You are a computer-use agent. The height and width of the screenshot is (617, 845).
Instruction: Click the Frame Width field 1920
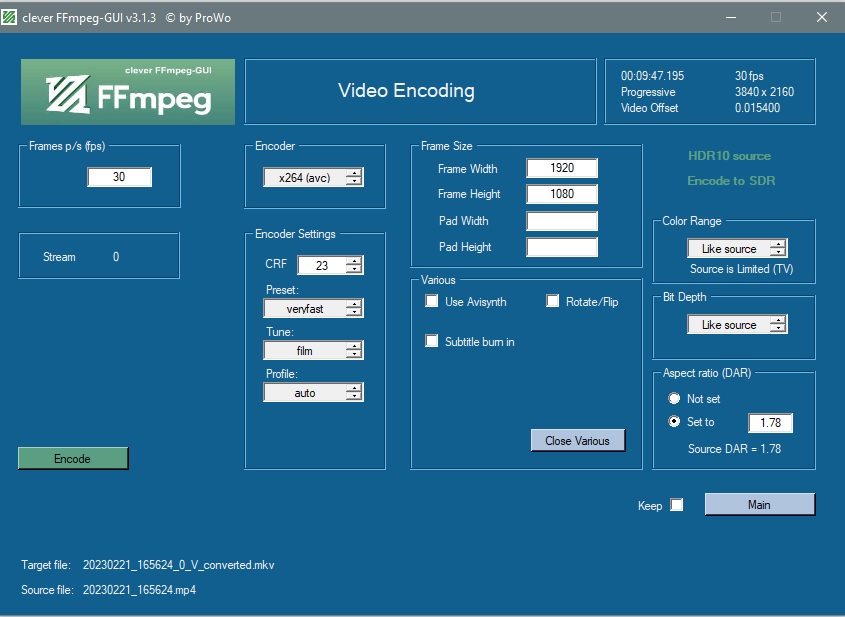(x=562, y=168)
